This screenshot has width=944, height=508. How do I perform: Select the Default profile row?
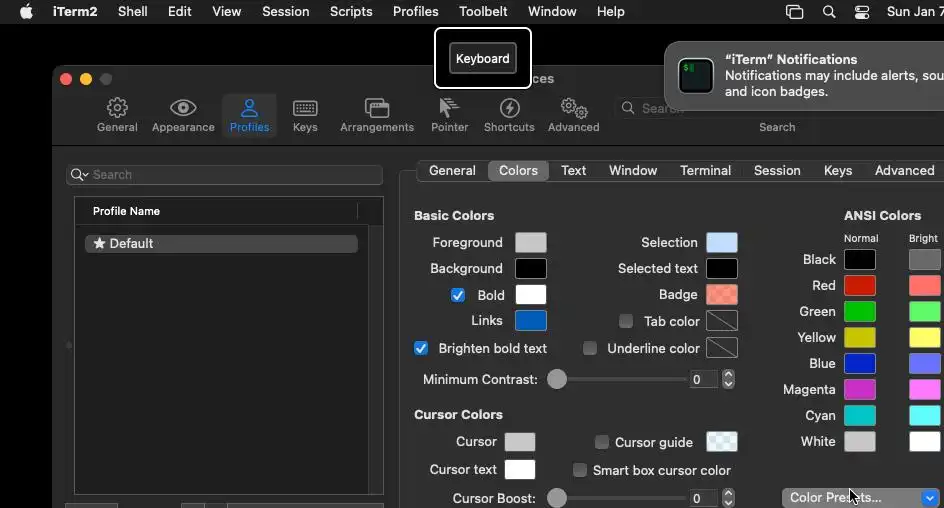(x=222, y=243)
